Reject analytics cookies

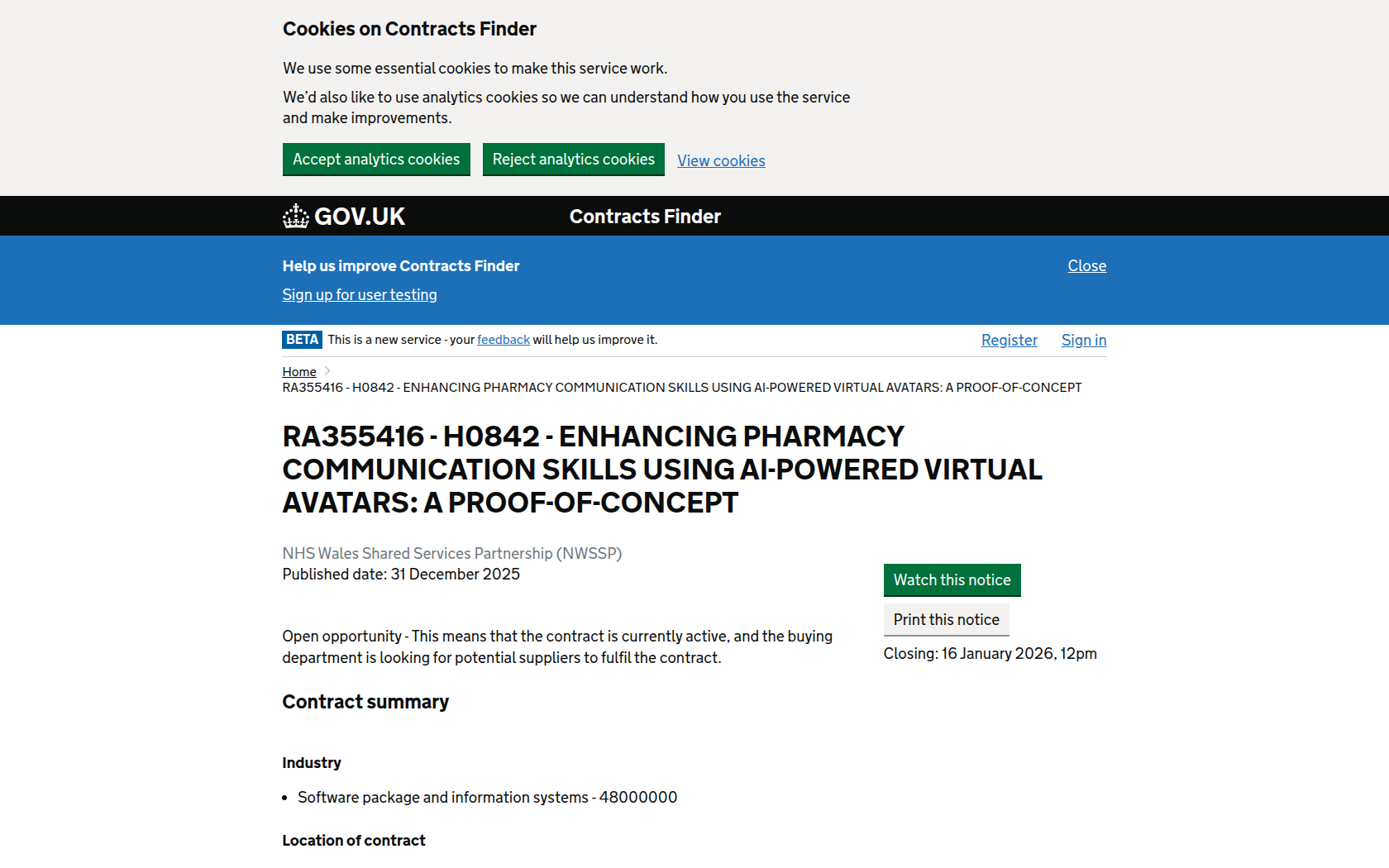[573, 160]
